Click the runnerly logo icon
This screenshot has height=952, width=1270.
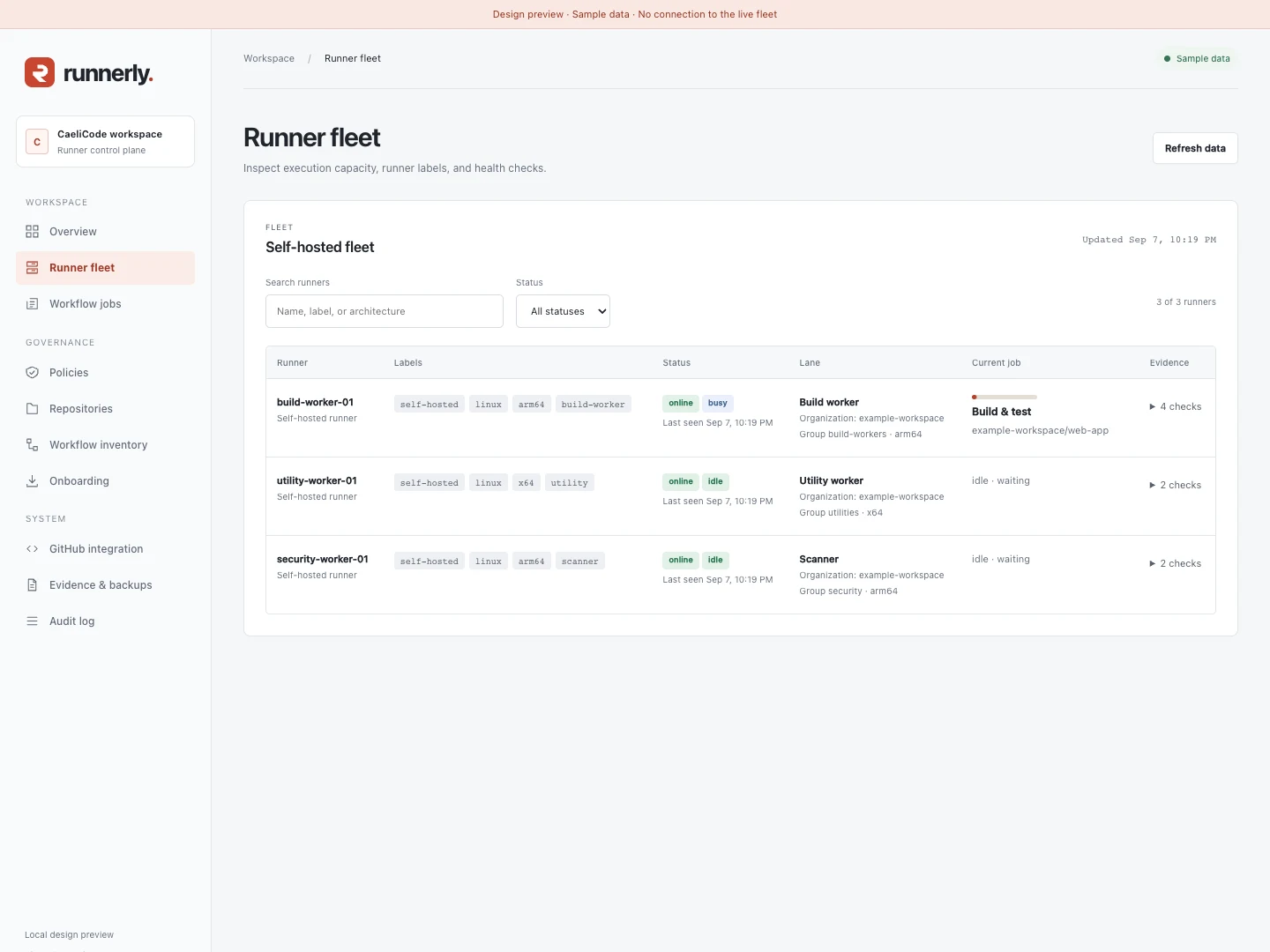click(40, 72)
